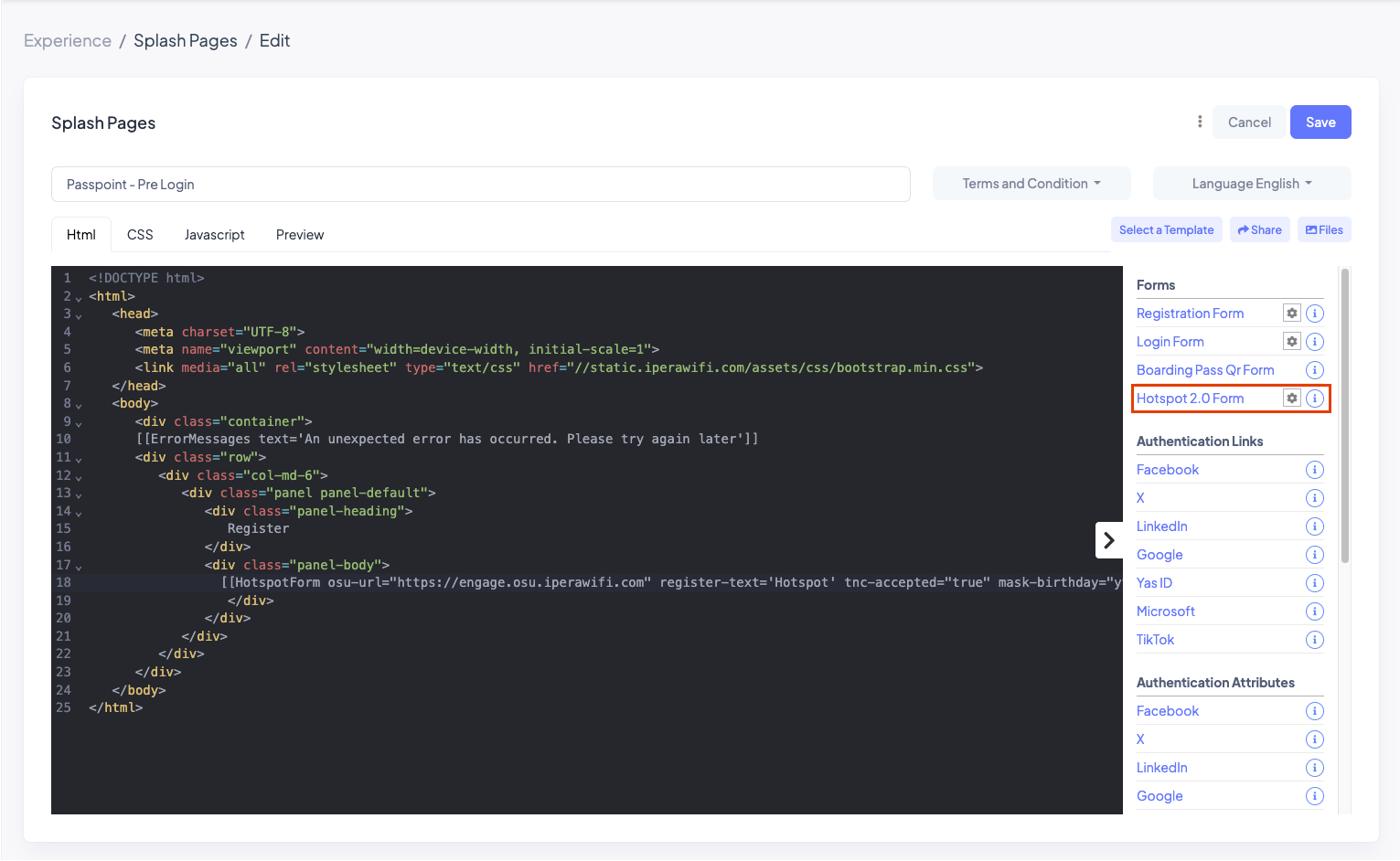1400x861 pixels.
Task: Insert Yas ID authentication link
Action: pos(1154,583)
